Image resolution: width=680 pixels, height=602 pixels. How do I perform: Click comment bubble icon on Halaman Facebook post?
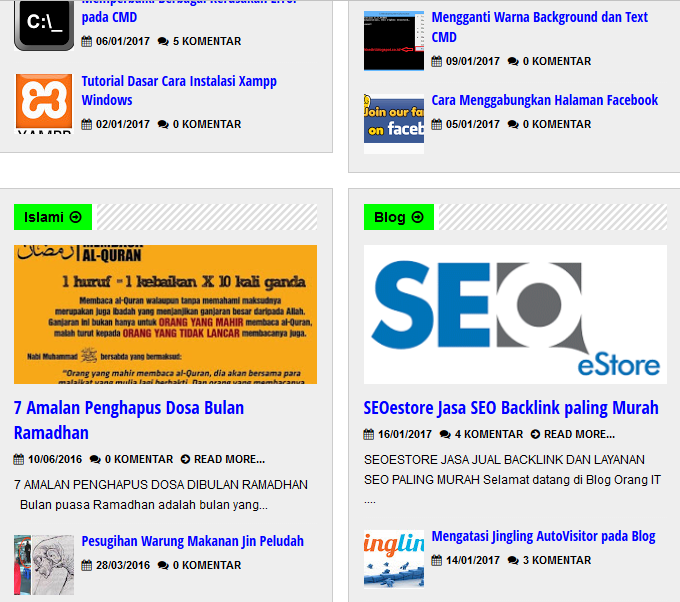point(513,124)
